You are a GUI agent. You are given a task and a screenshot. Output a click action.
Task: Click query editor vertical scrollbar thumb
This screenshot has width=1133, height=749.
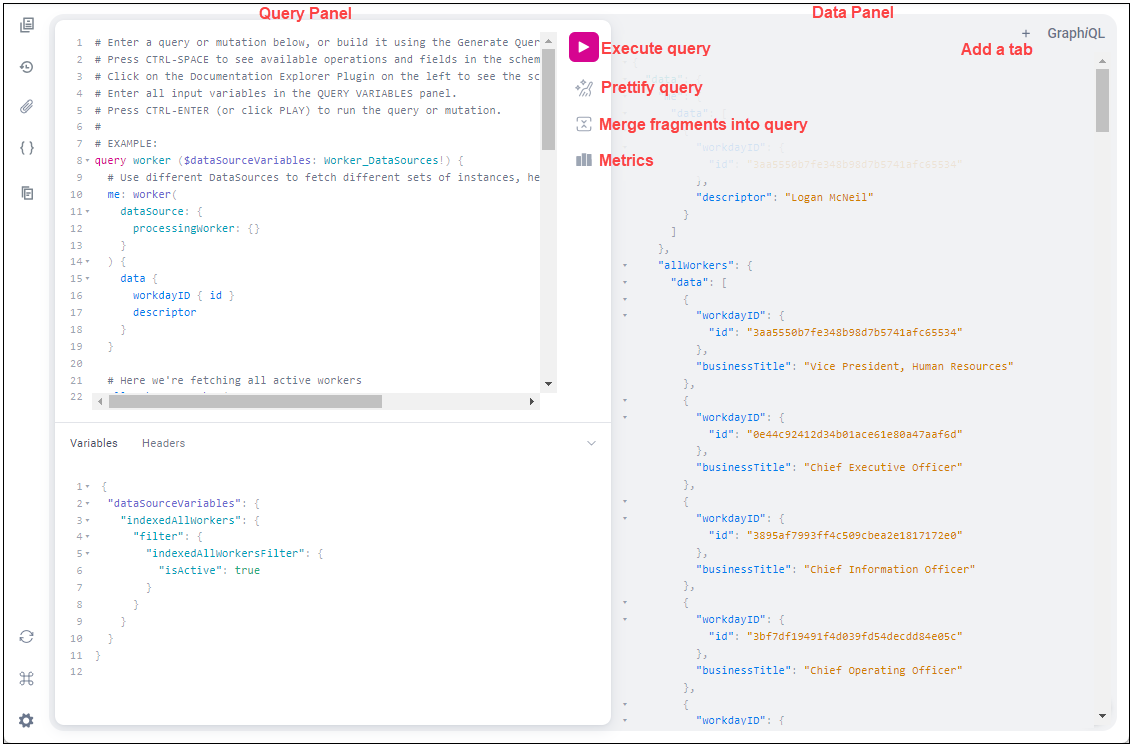[x=548, y=99]
